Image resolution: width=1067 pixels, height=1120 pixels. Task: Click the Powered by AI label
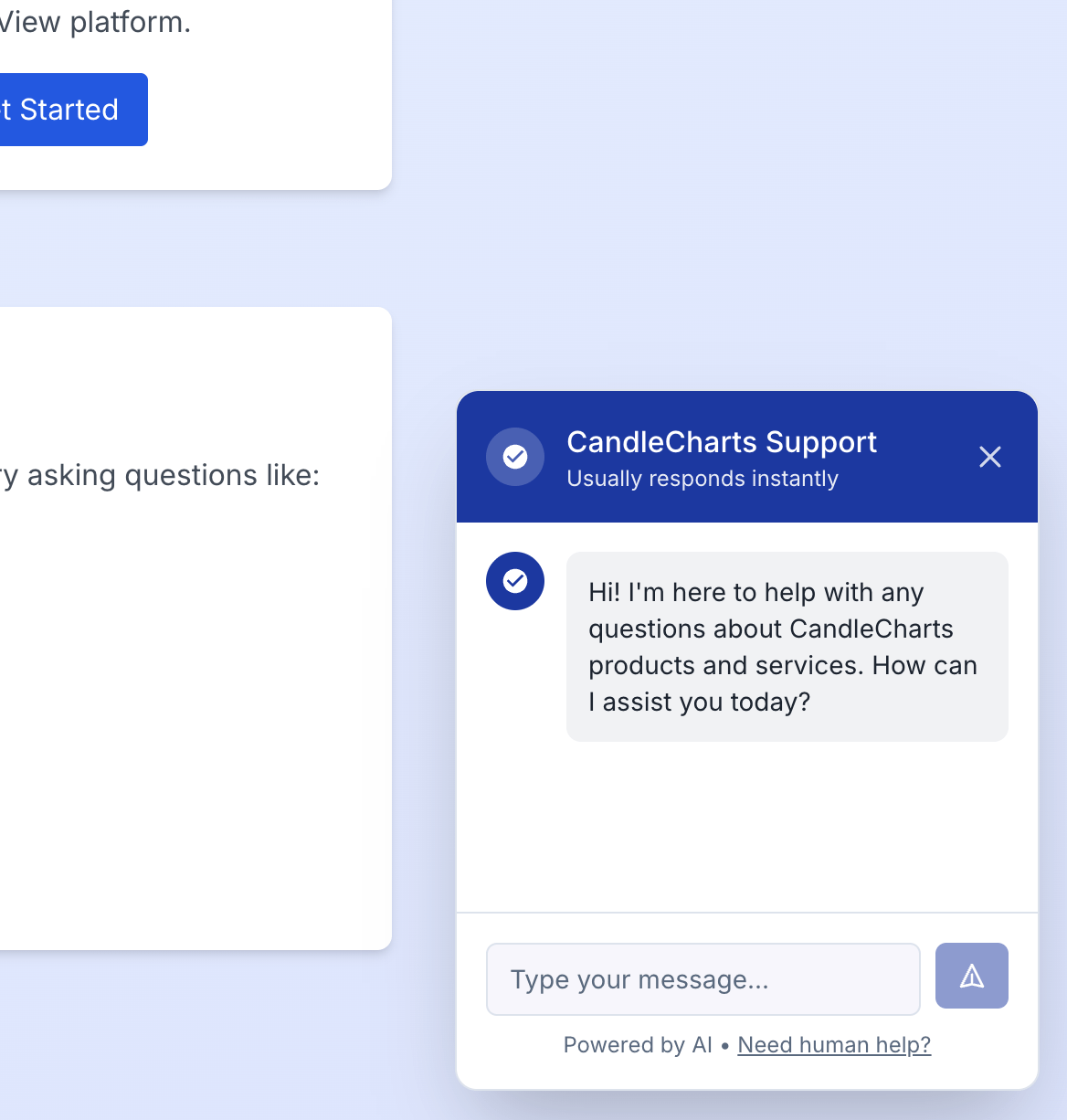[637, 1044]
